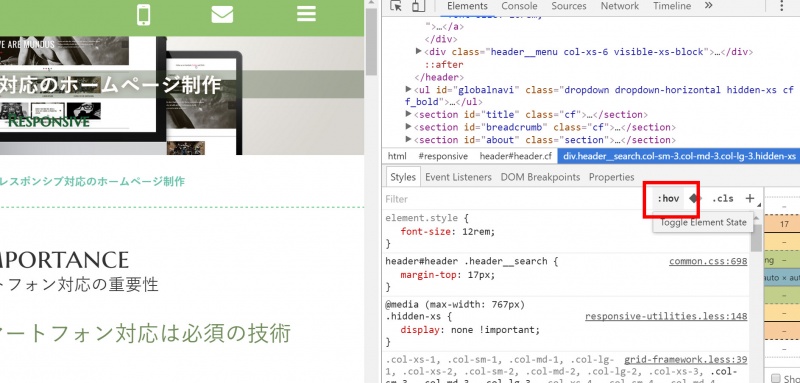Expand the section breadcrumb node
This screenshot has width=800, height=383.
pyautogui.click(x=408, y=126)
